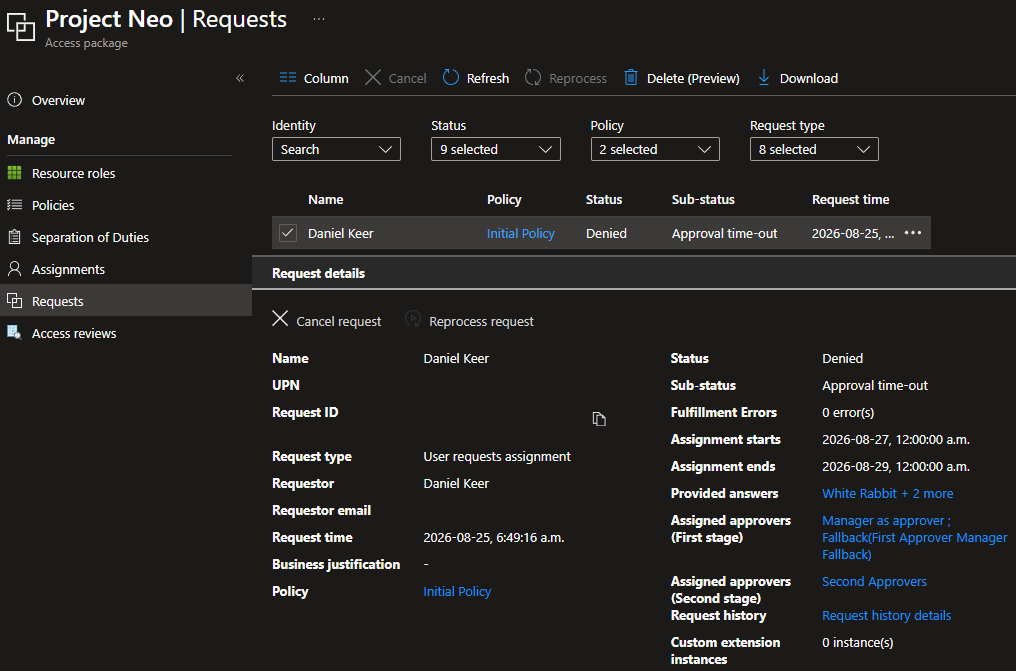The height and width of the screenshot is (671, 1016).
Task: Click the Reprocess icon in toolbar
Action: [x=533, y=78]
